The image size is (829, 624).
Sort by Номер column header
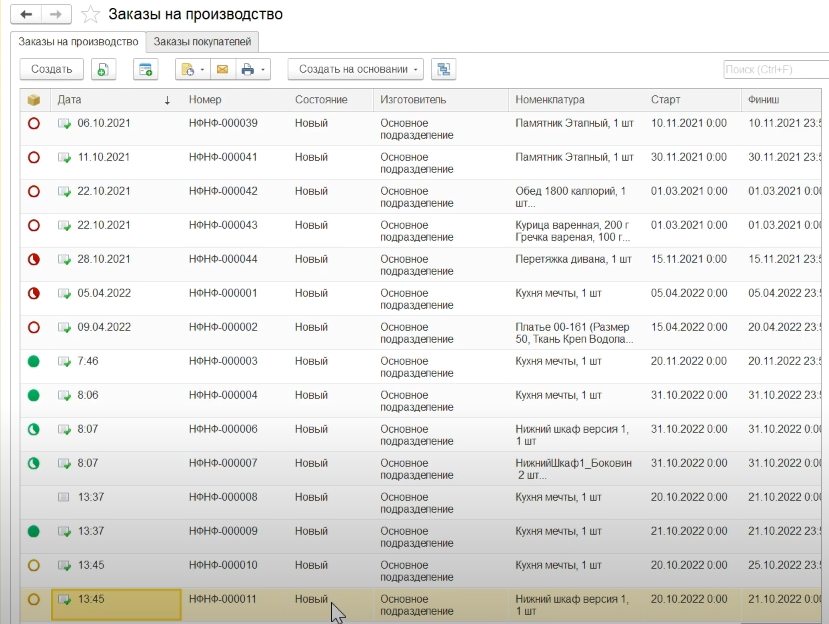205,100
